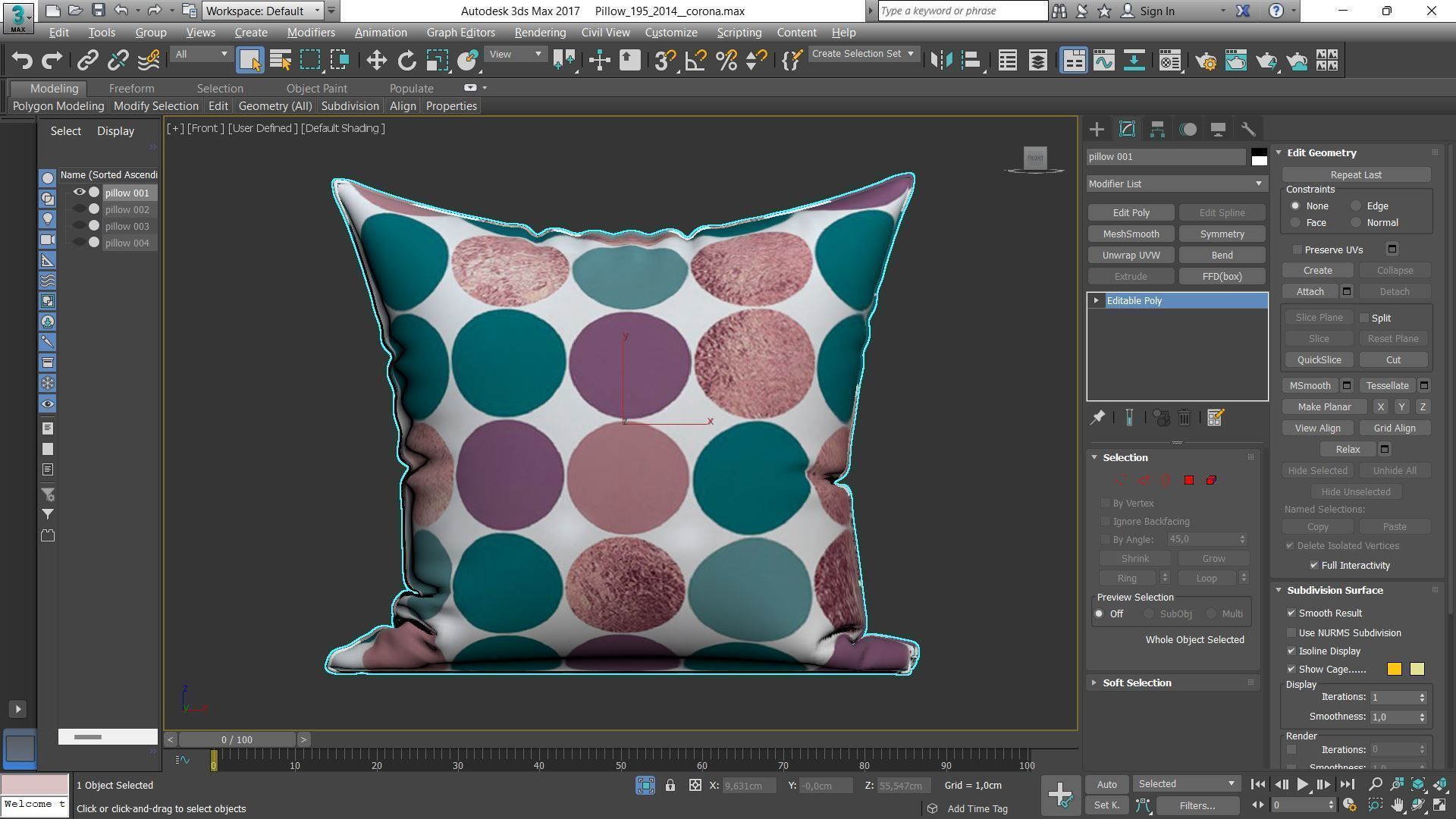Uncheck Smooth Result checkbox

[x=1291, y=613]
